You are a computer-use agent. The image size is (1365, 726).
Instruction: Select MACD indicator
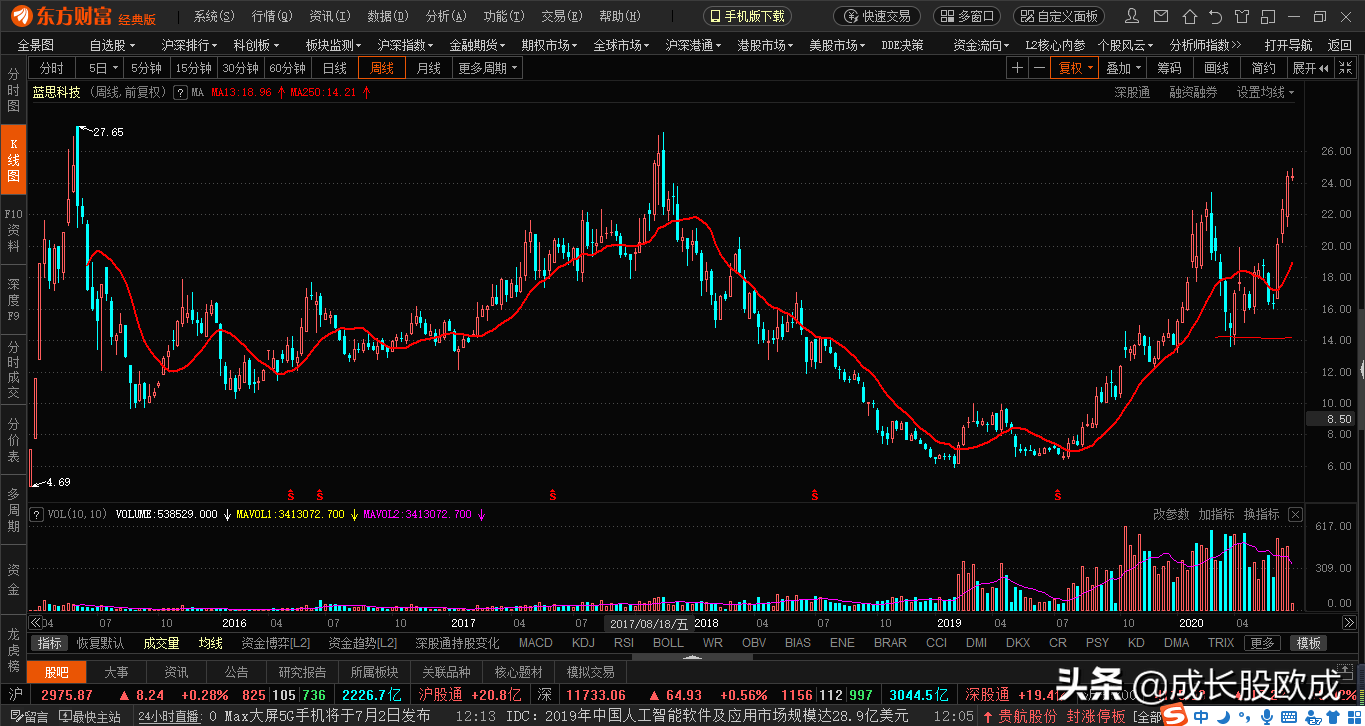pyautogui.click(x=535, y=643)
